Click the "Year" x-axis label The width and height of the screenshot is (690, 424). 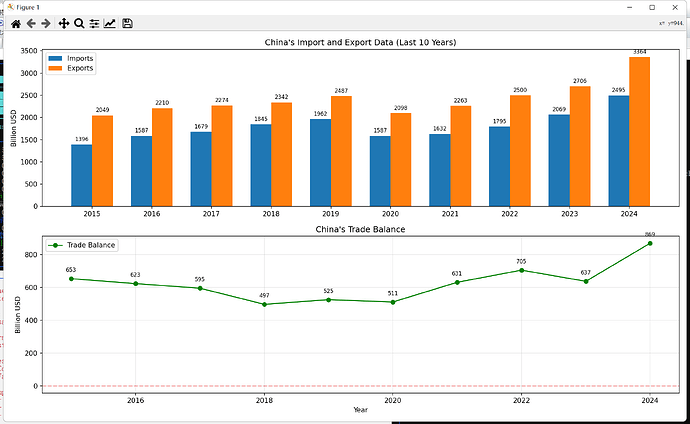coord(360,410)
